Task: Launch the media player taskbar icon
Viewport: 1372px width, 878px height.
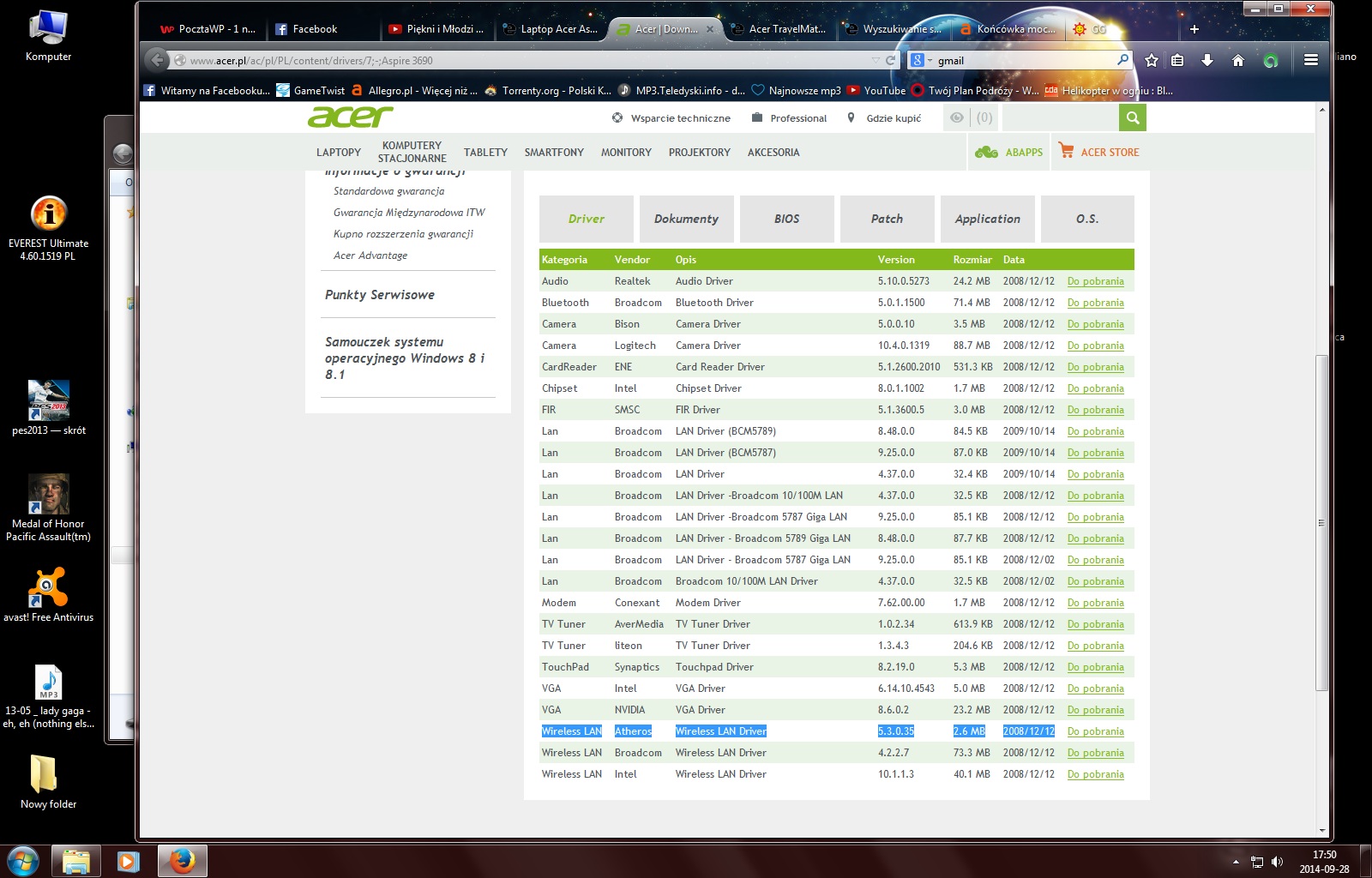Action: 129,861
